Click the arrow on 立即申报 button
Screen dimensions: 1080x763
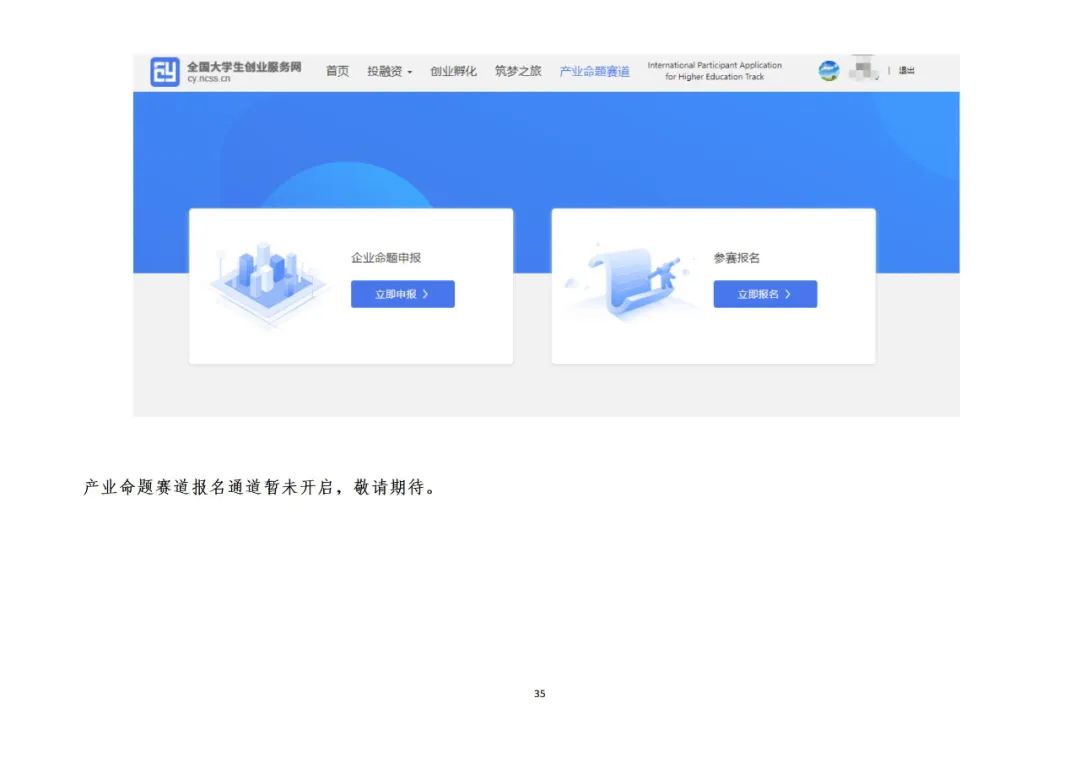pyautogui.click(x=426, y=294)
